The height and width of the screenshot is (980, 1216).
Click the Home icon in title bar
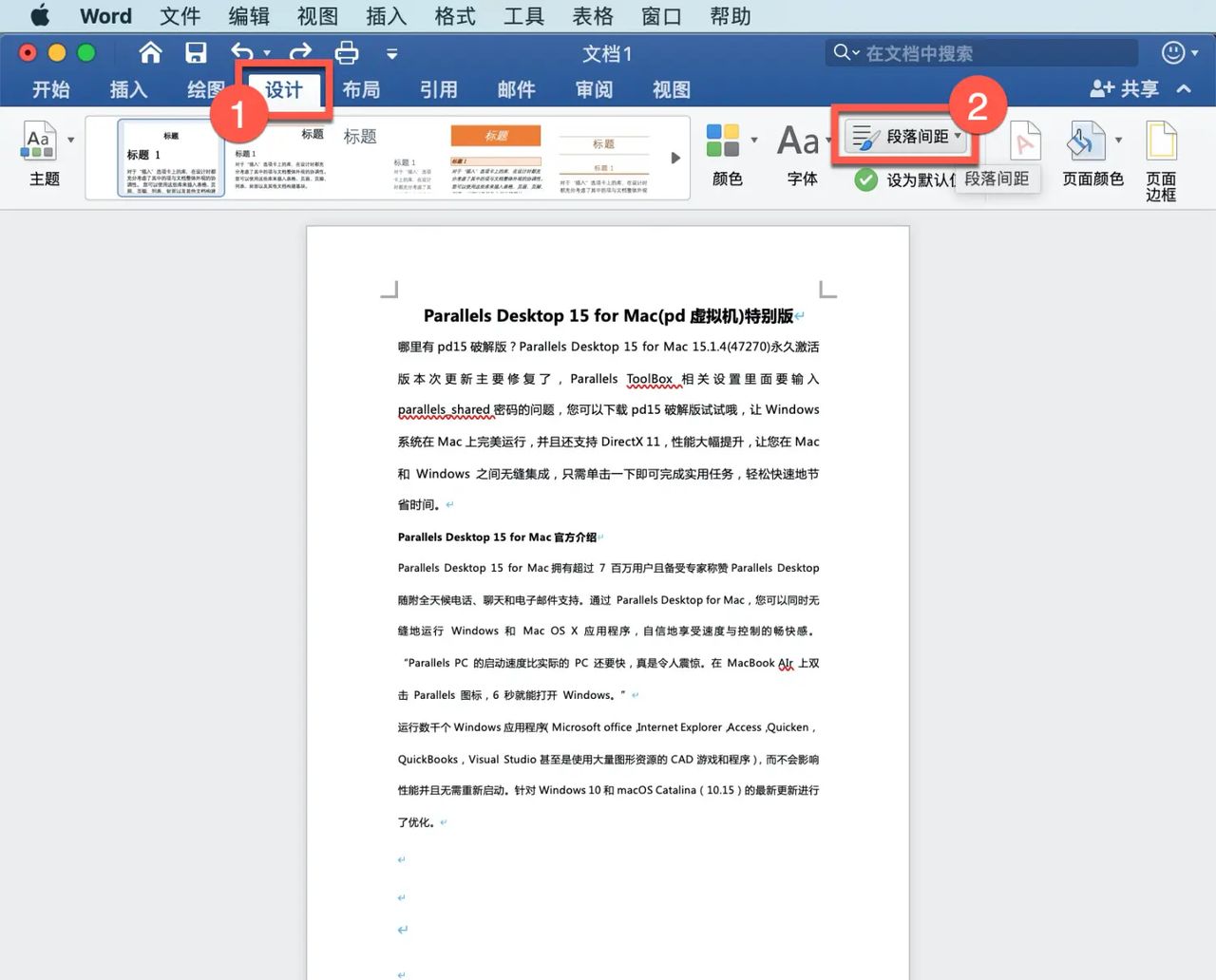[150, 52]
